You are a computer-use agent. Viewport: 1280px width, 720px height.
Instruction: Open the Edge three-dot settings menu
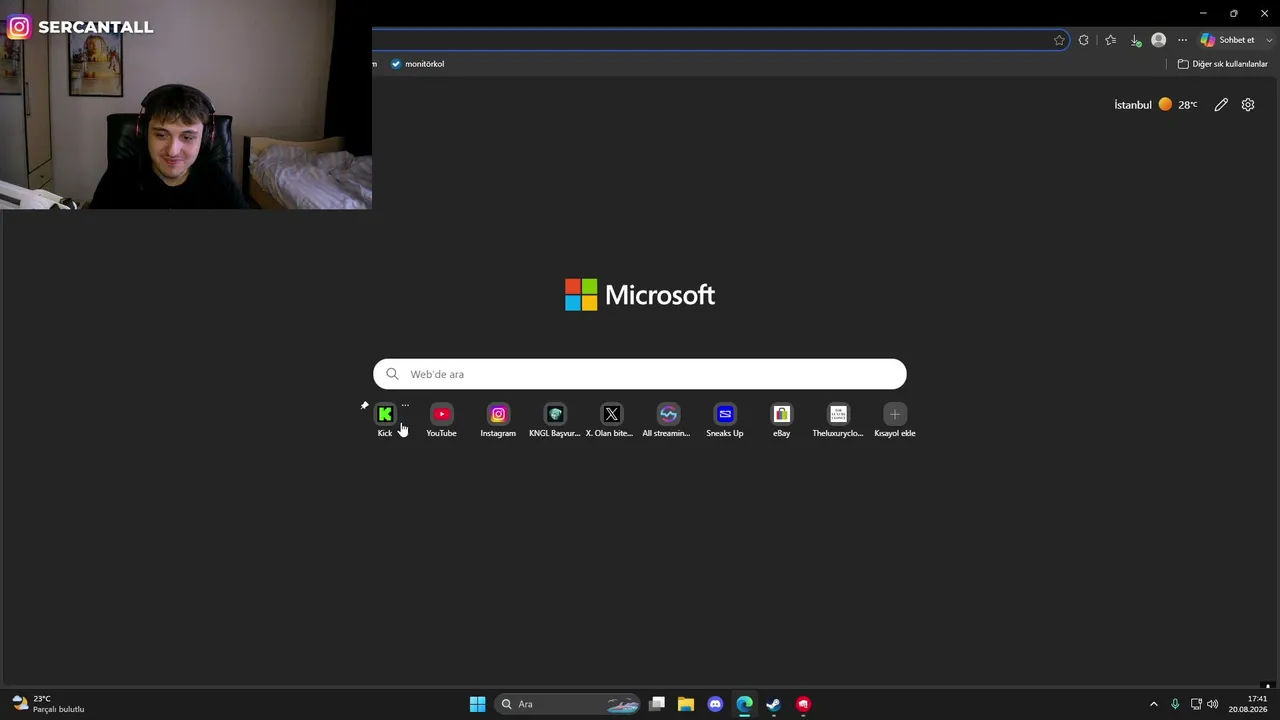click(x=1182, y=40)
